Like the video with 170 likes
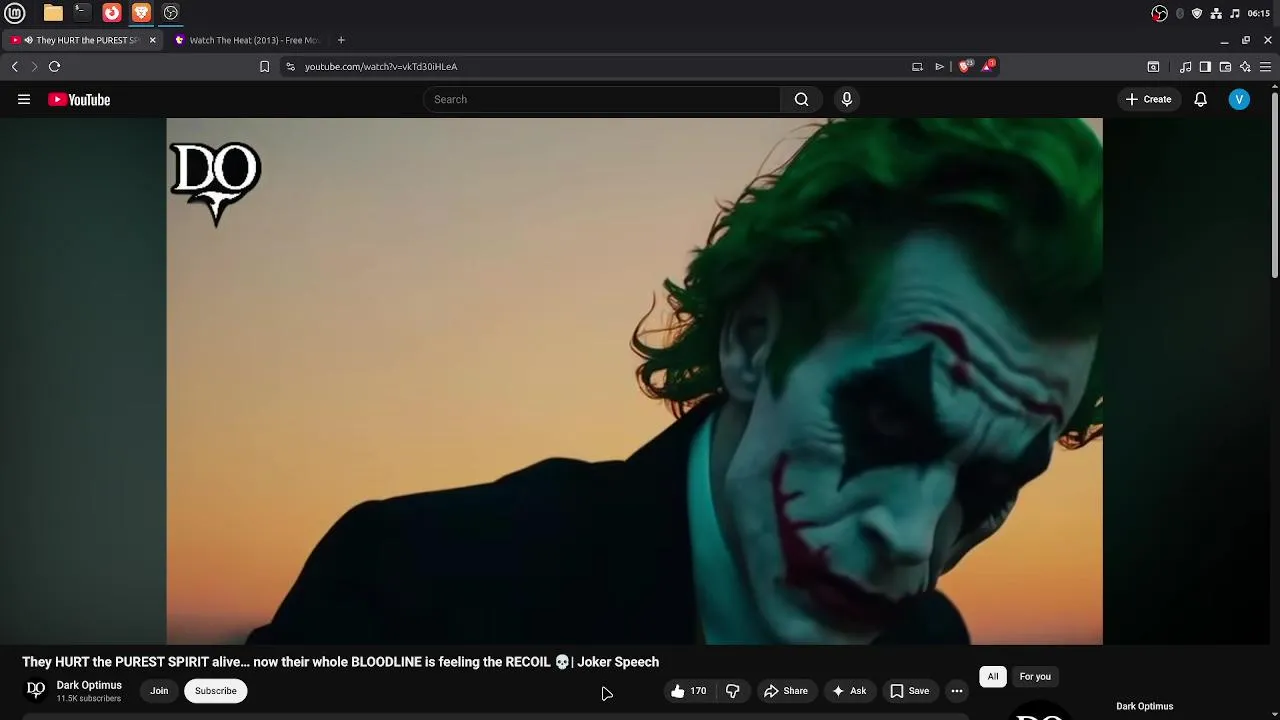Screen dimensions: 1280x720 [689, 691]
